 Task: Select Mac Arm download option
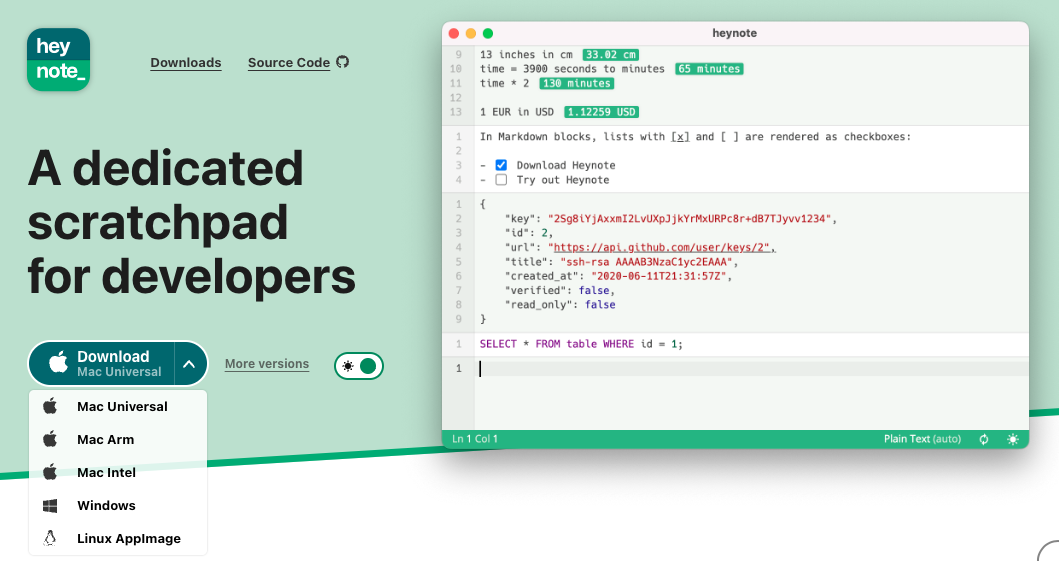point(118,439)
